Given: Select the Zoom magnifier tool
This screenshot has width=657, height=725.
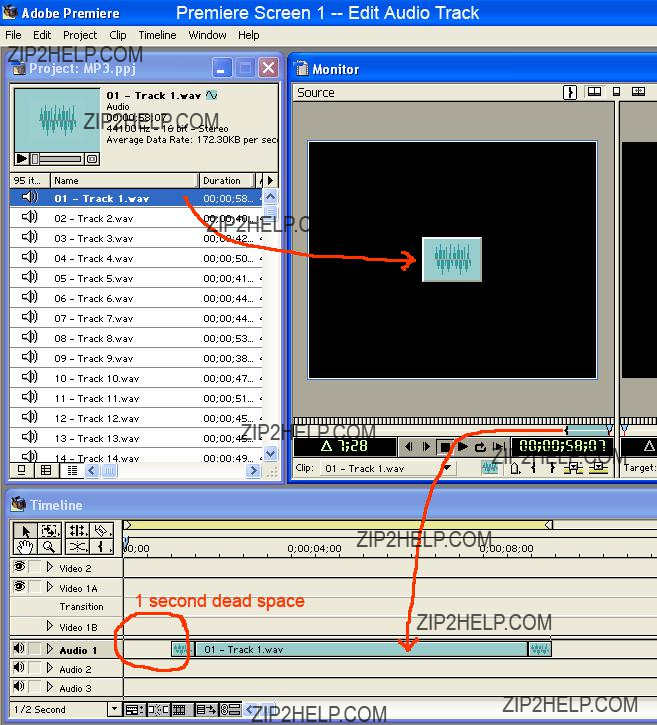Looking at the screenshot, I should point(49,547).
